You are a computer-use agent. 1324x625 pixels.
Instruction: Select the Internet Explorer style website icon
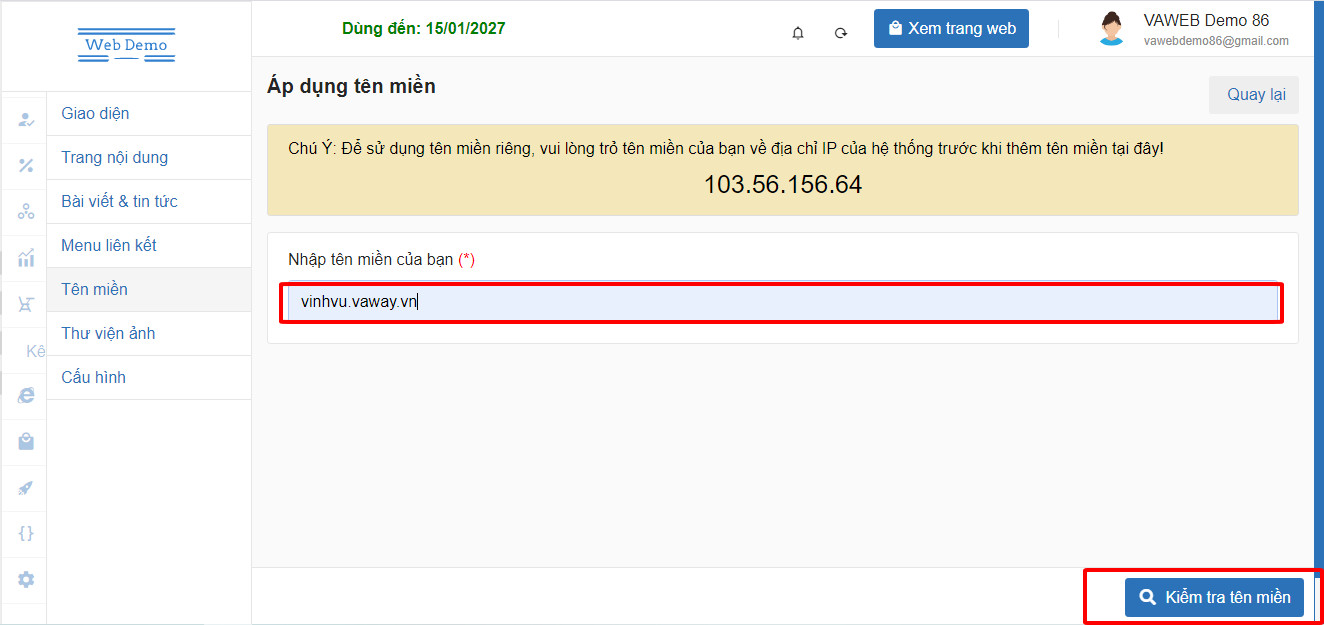click(x=26, y=395)
